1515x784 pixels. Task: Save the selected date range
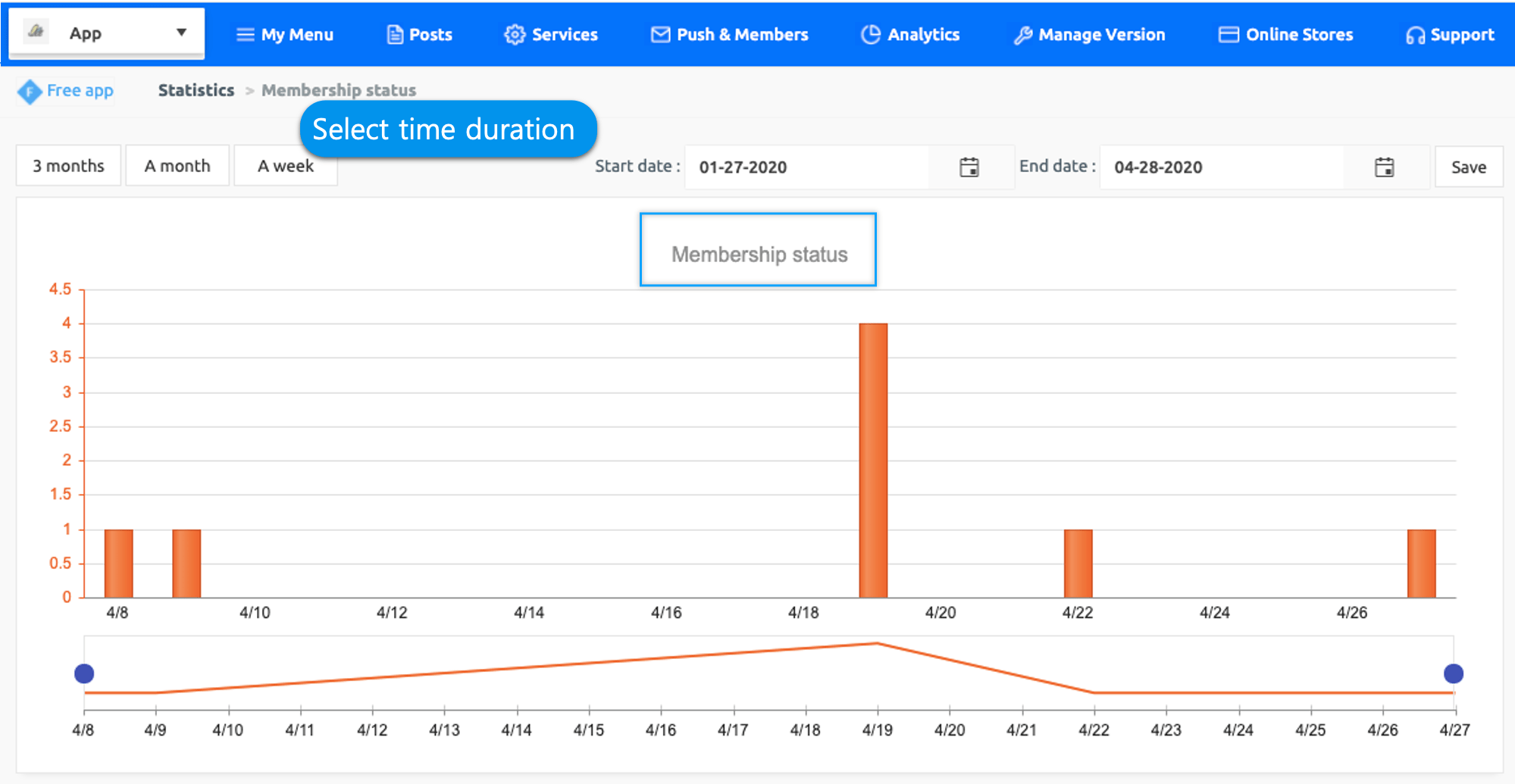[1468, 167]
